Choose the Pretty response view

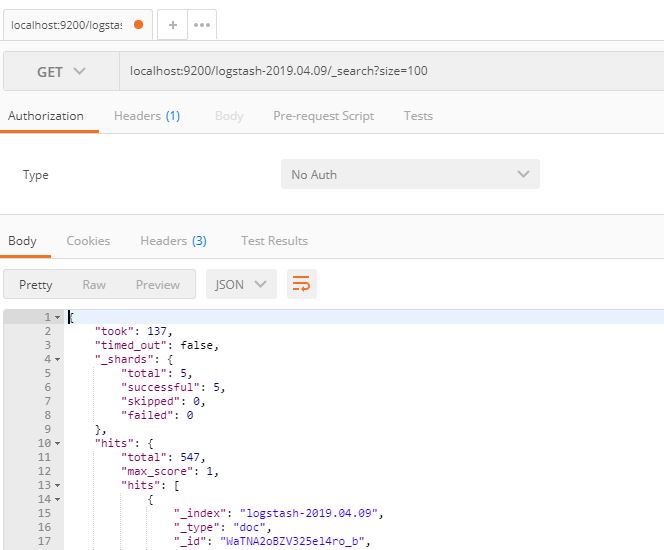36,285
